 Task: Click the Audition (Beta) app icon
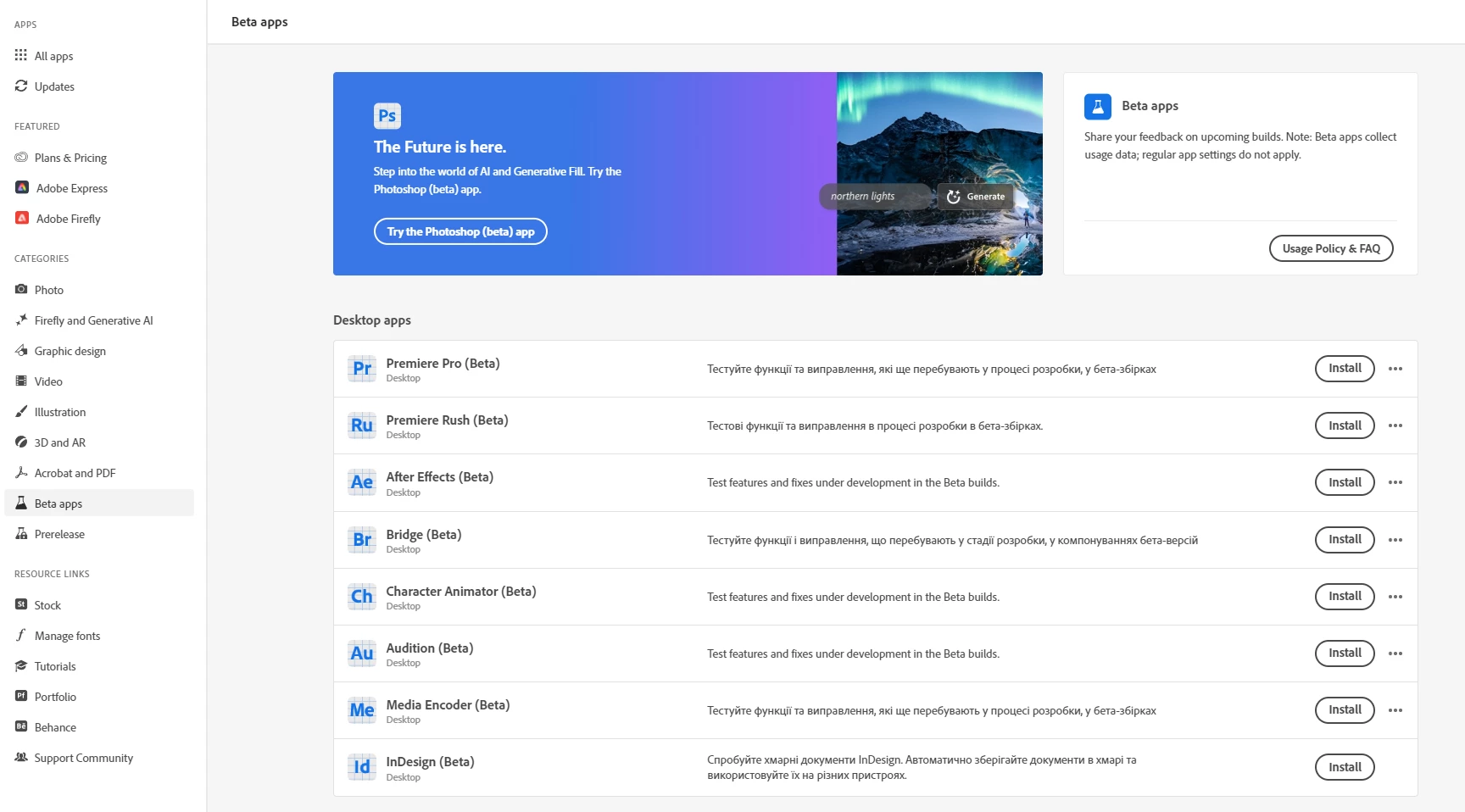pyautogui.click(x=362, y=653)
